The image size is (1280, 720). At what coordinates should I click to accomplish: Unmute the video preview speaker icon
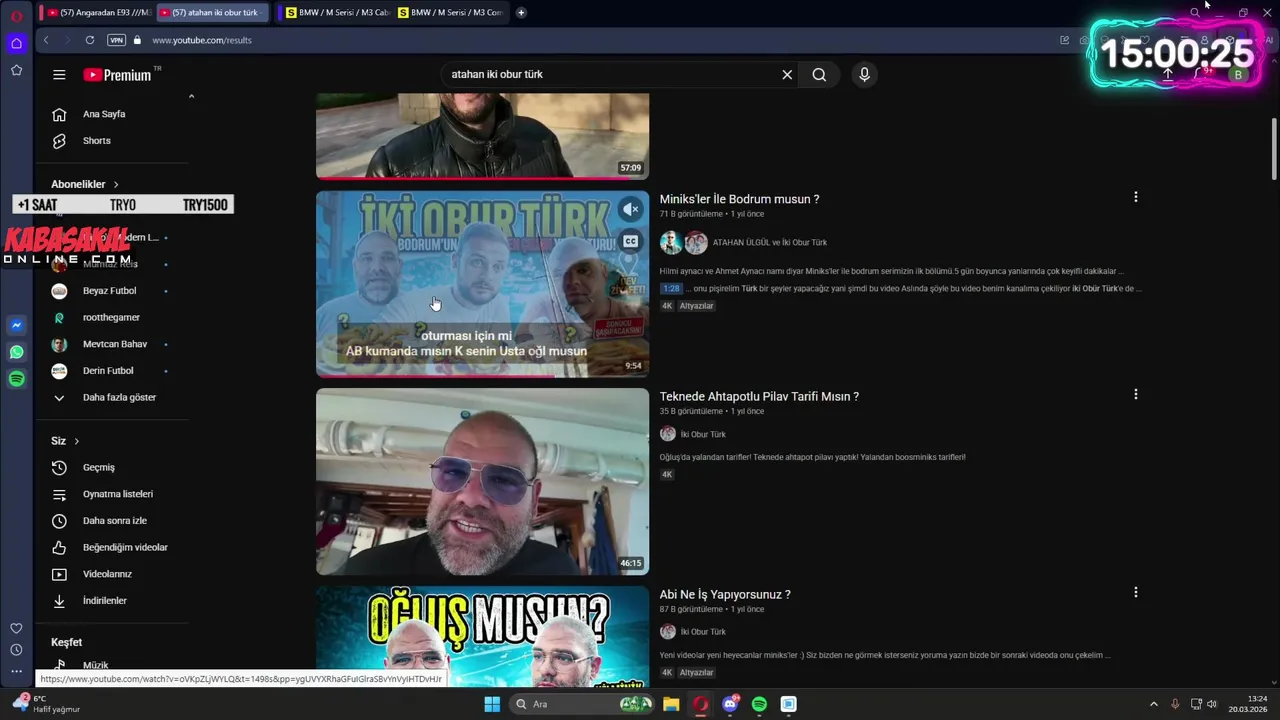pyautogui.click(x=630, y=209)
